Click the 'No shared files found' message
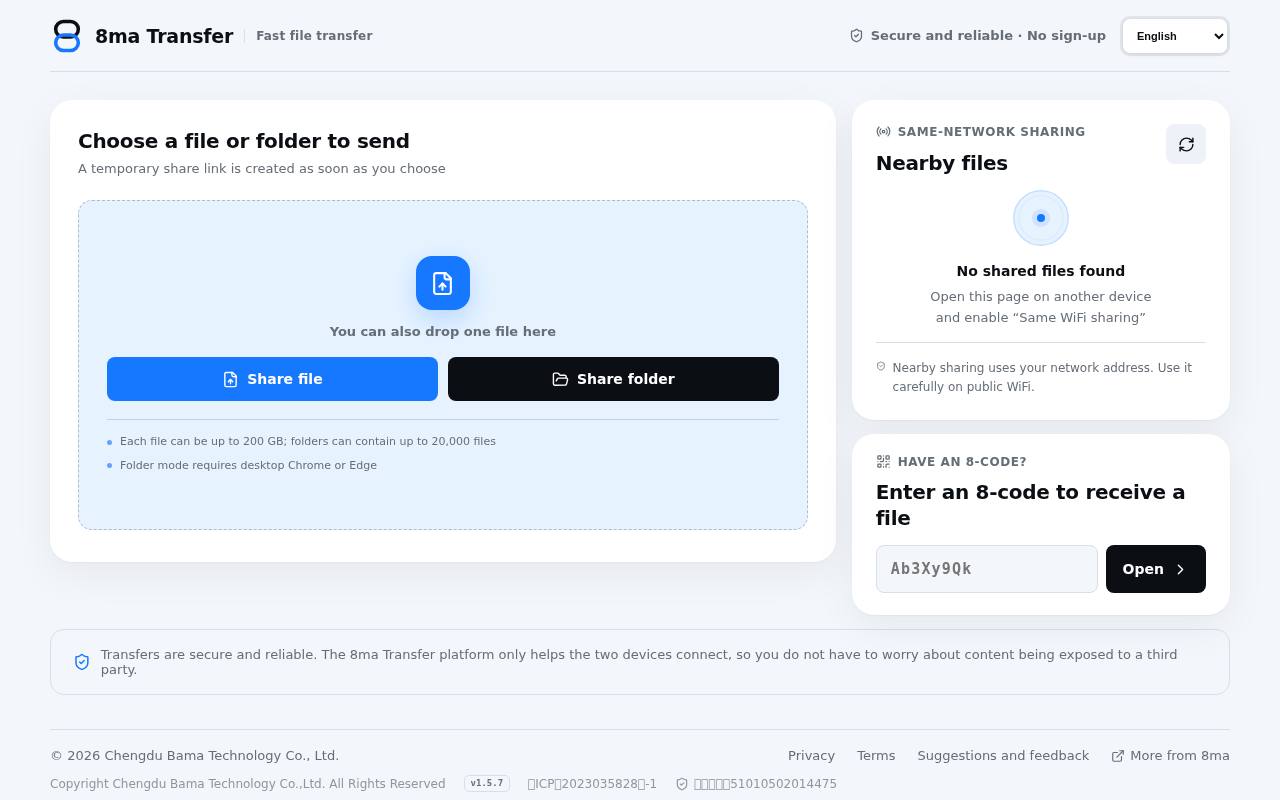This screenshot has width=1280, height=800. coord(1041,271)
